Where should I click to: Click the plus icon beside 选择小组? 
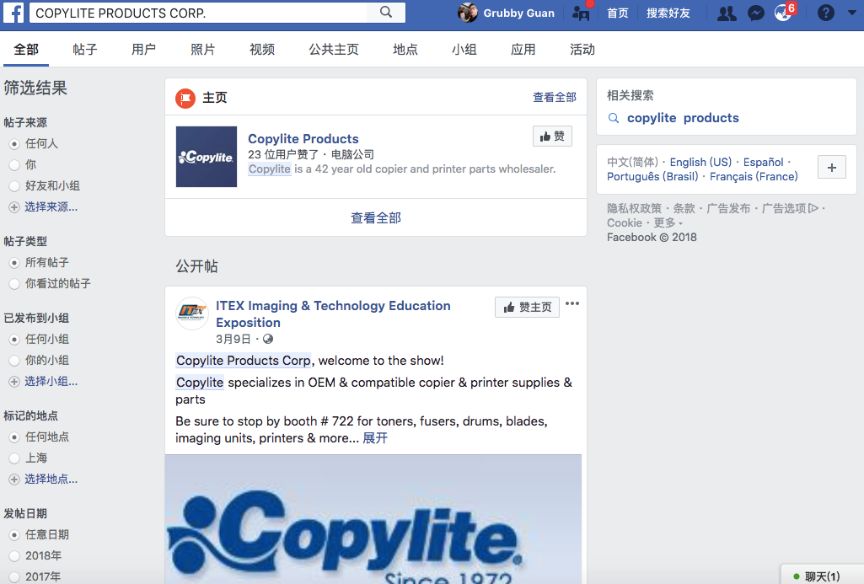[x=14, y=381]
